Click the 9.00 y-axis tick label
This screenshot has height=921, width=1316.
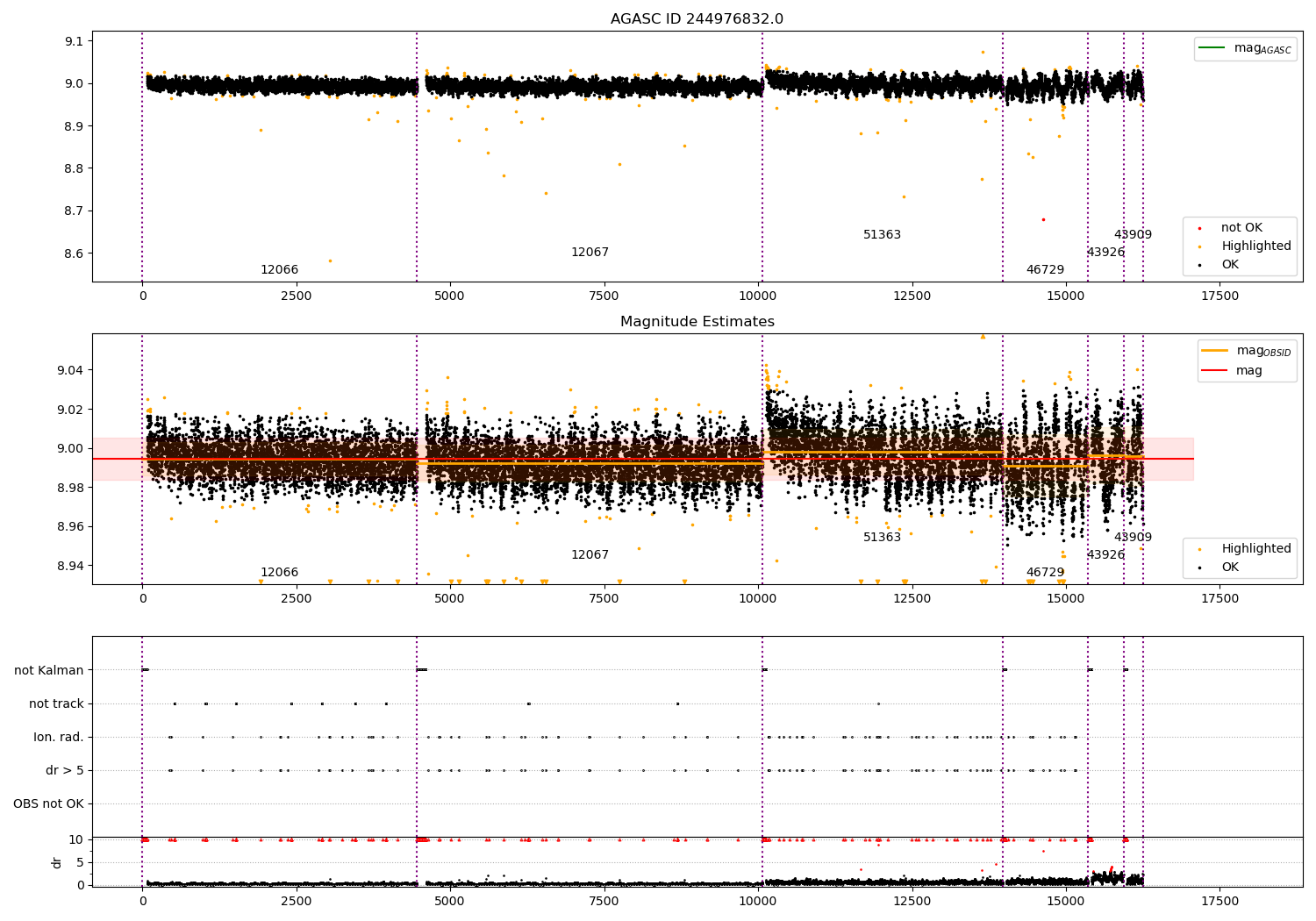tap(69, 448)
